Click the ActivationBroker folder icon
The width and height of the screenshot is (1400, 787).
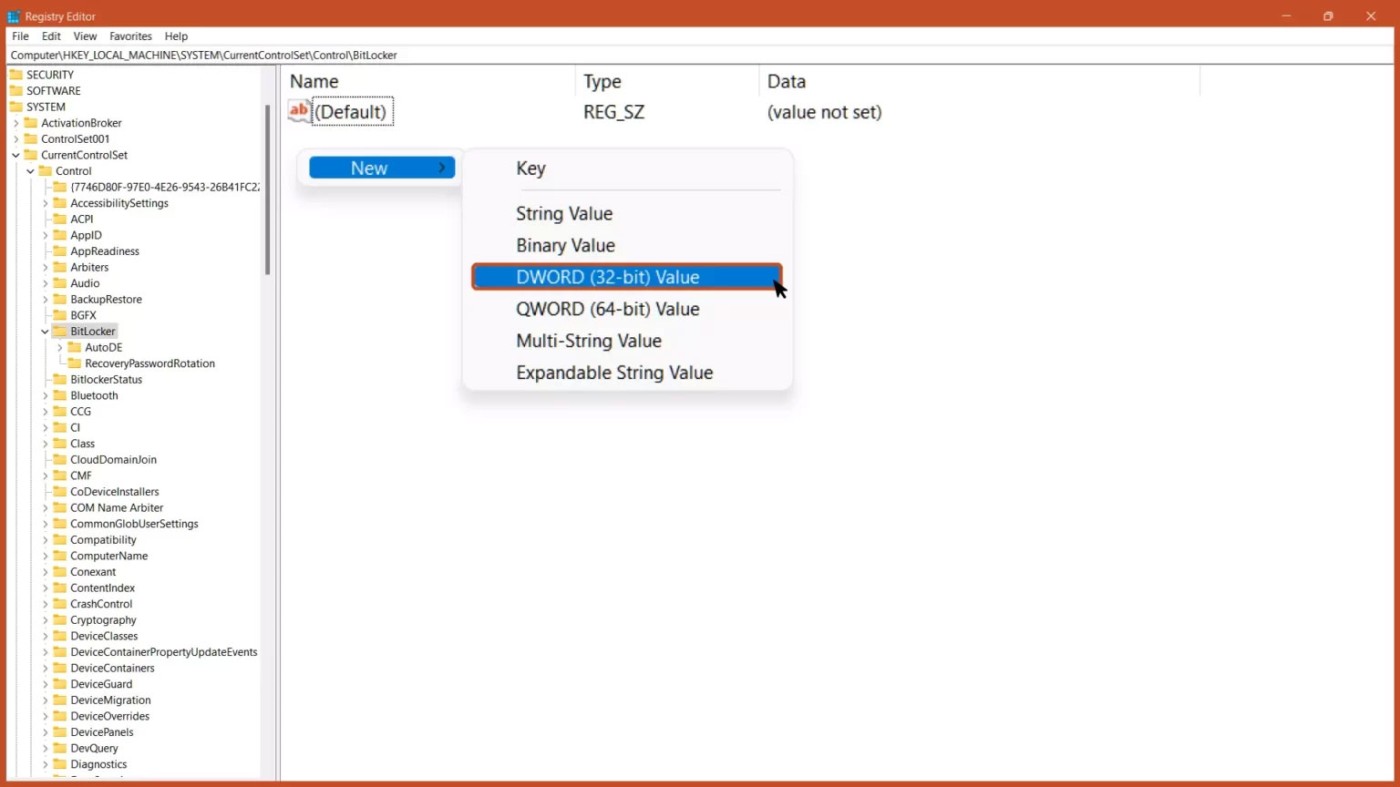pyautogui.click(x=31, y=123)
